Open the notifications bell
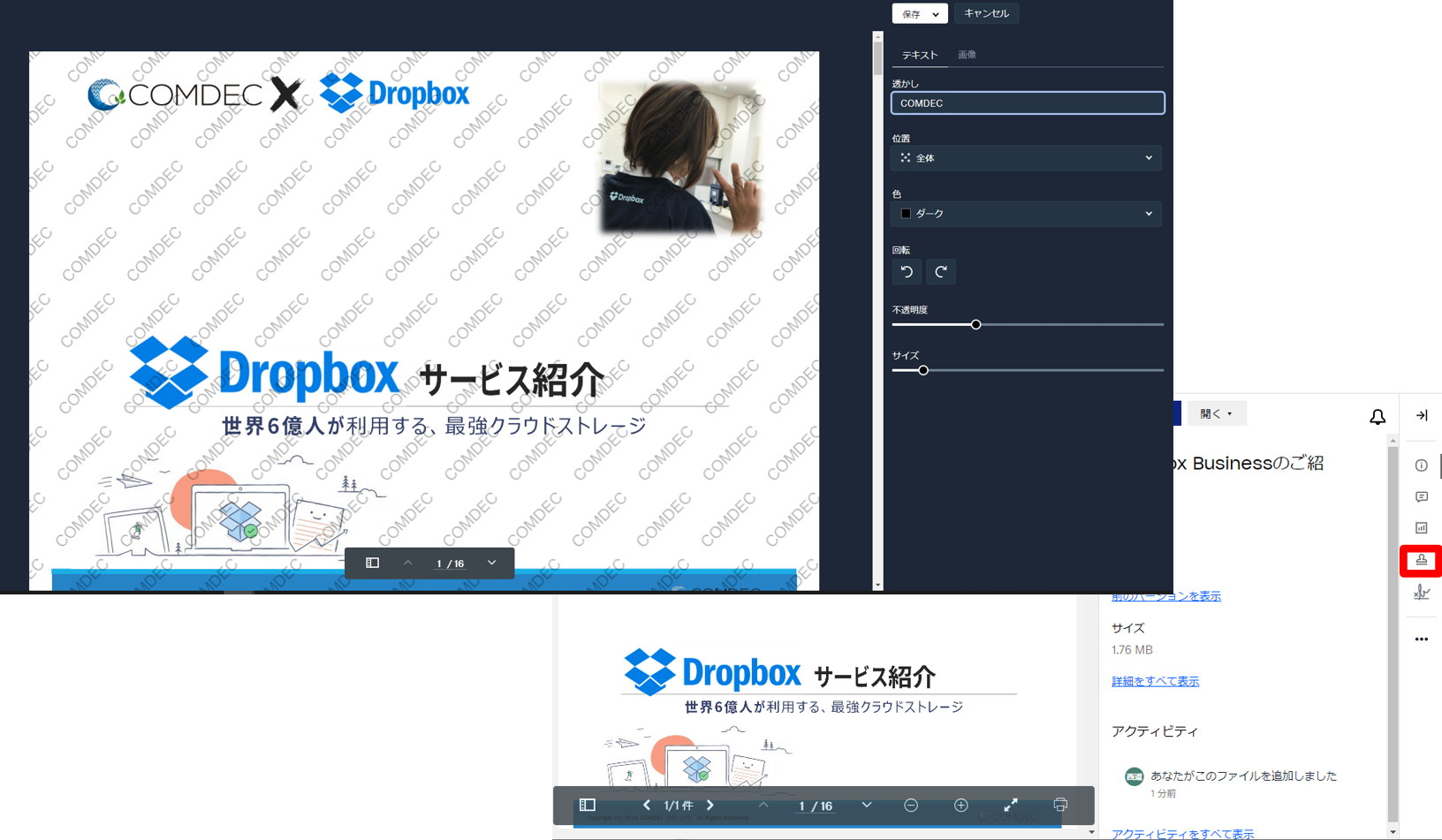Image resolution: width=1442 pixels, height=840 pixels. pyautogui.click(x=1377, y=417)
